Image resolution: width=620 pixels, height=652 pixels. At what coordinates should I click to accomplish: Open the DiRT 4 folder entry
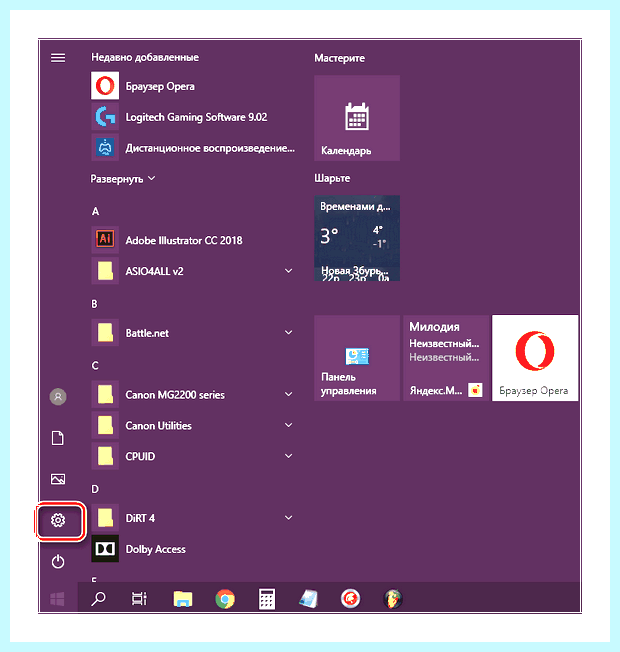pyautogui.click(x=193, y=518)
